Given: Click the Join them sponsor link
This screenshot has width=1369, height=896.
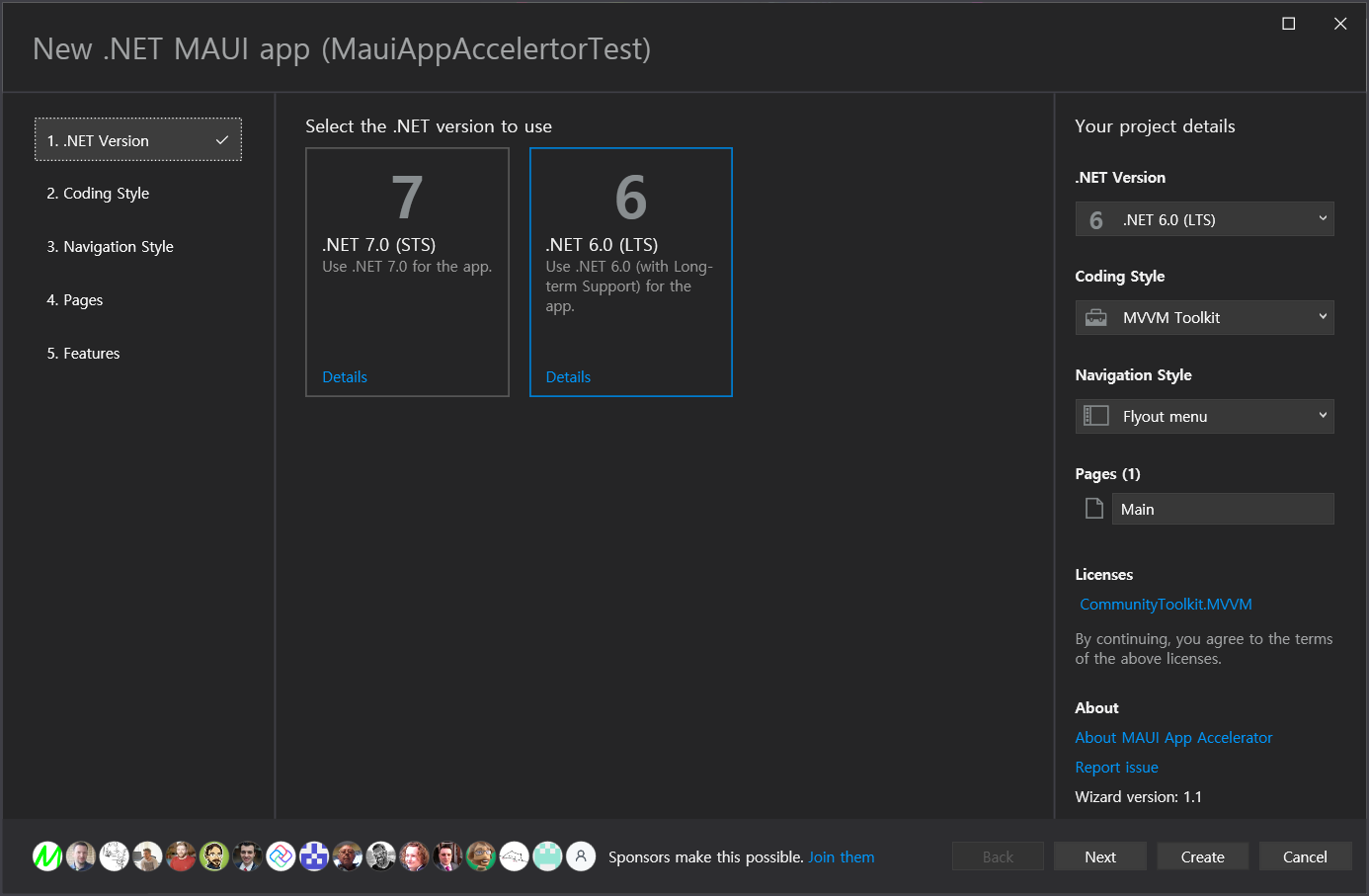Looking at the screenshot, I should pos(842,857).
